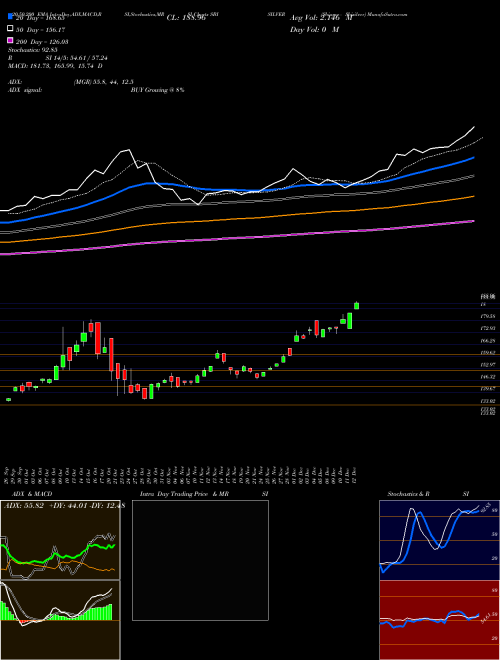Viewport: 500px width, 660px height.
Task: Select the '20 Day = 168.63' legend text
Action: (x=40, y=18)
